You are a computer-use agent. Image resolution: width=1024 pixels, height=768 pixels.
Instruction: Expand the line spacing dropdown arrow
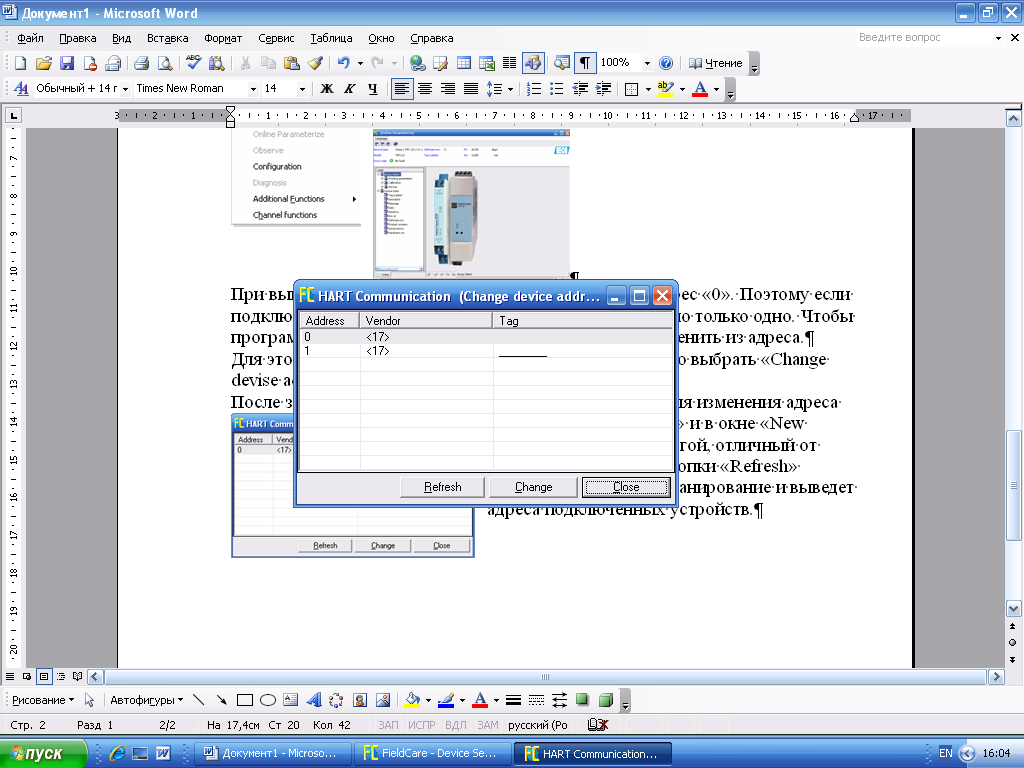coord(510,89)
